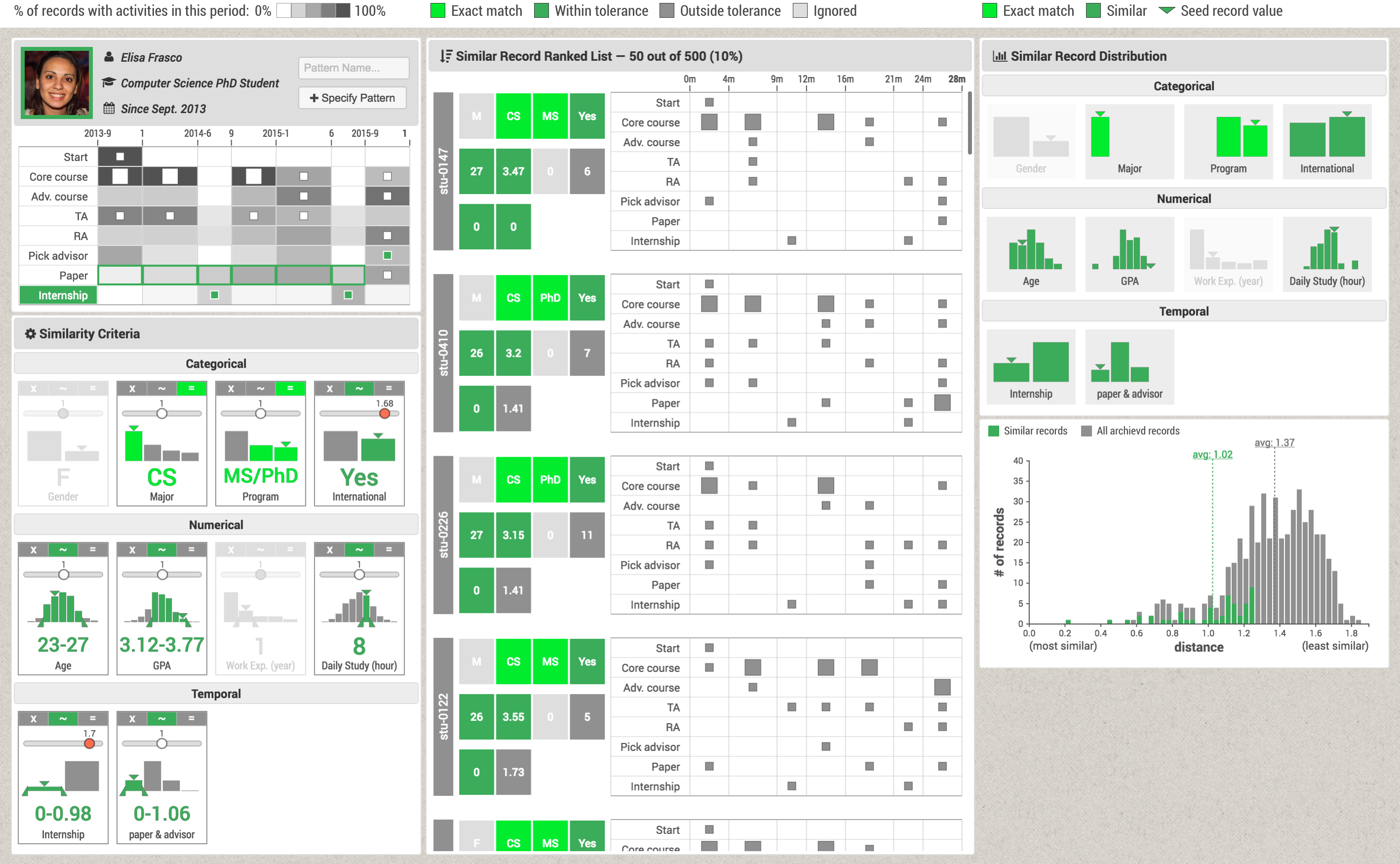The height and width of the screenshot is (864, 1400).
Task: Select the highlighted Internship row label
Action: coord(58,295)
